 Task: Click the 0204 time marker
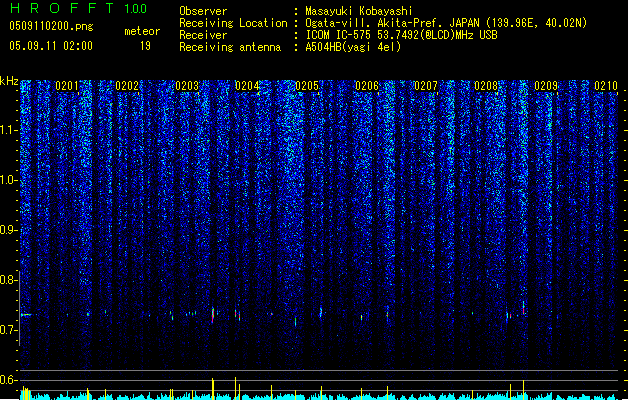(x=247, y=86)
